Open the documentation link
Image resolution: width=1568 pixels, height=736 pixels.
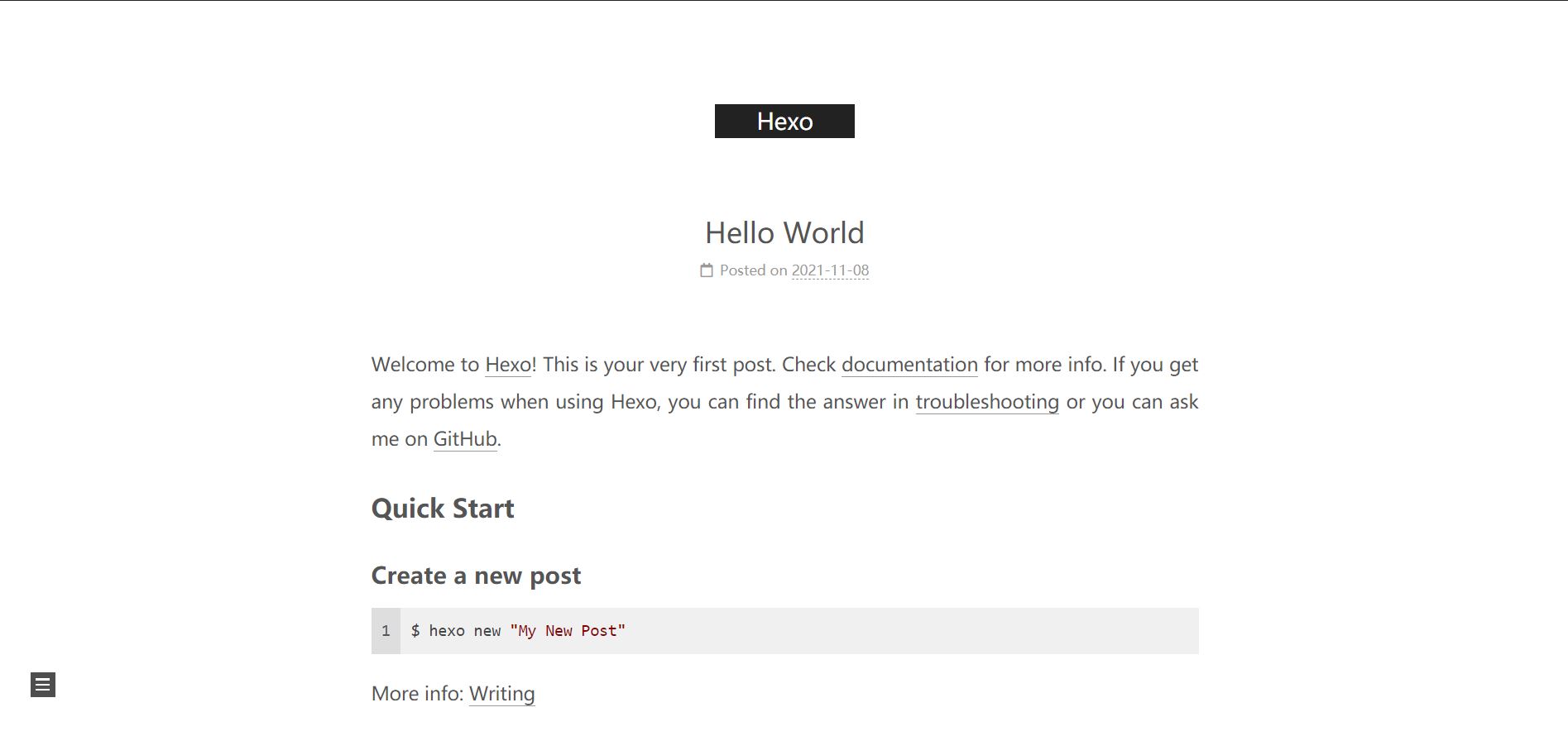(x=909, y=365)
